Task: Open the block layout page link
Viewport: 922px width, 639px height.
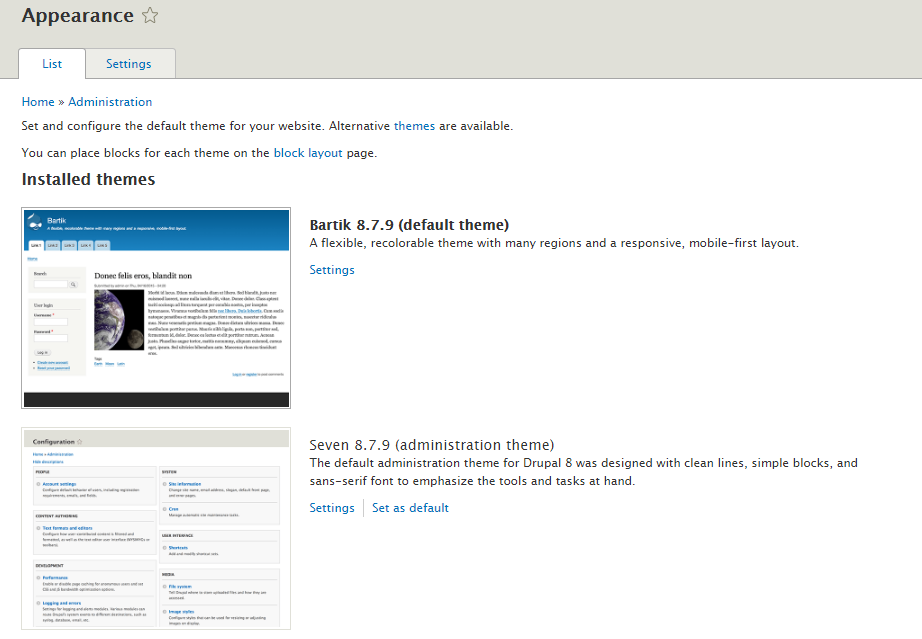Action: click(308, 153)
